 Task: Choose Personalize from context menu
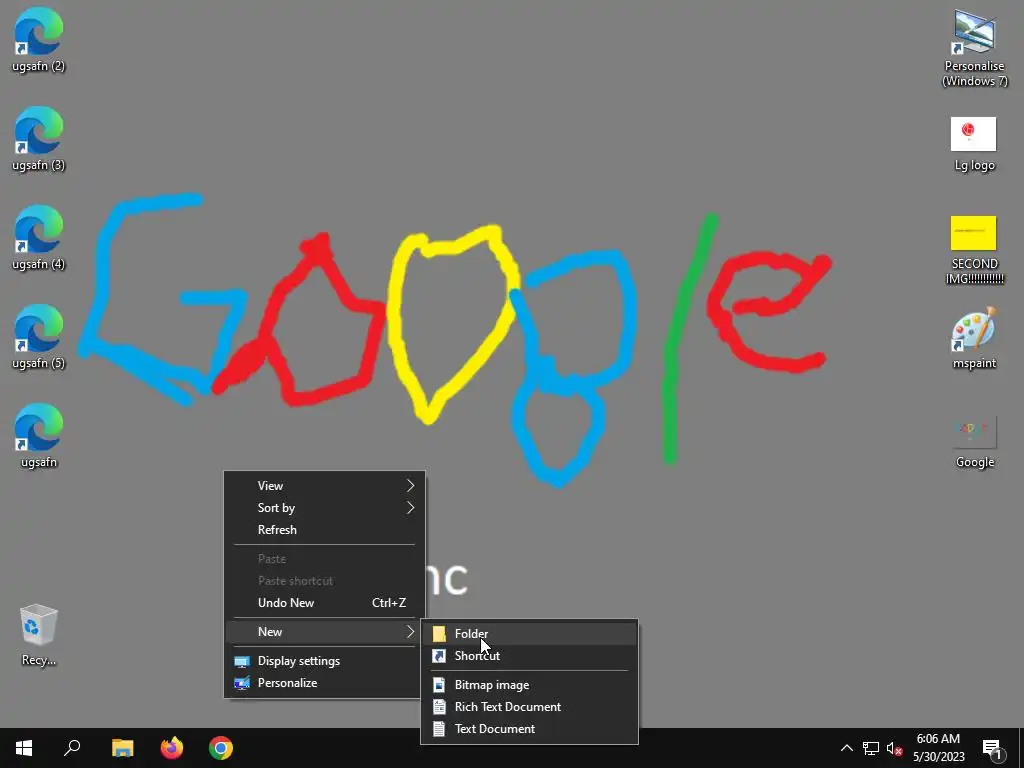(325, 683)
